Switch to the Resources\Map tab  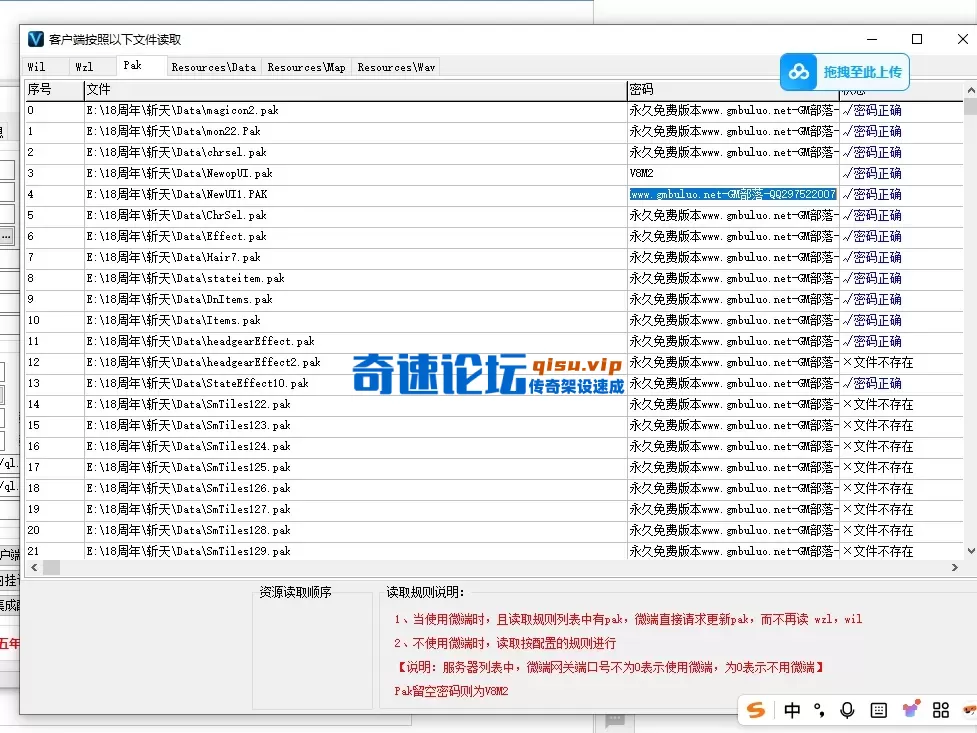(x=304, y=67)
